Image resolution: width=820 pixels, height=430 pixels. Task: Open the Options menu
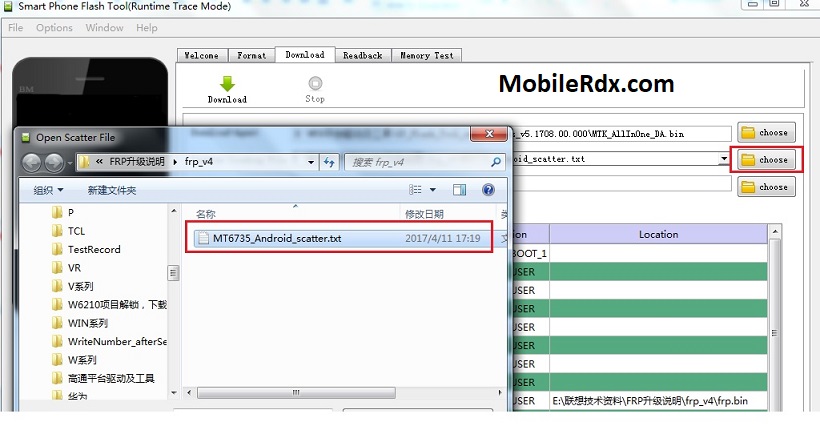click(54, 28)
